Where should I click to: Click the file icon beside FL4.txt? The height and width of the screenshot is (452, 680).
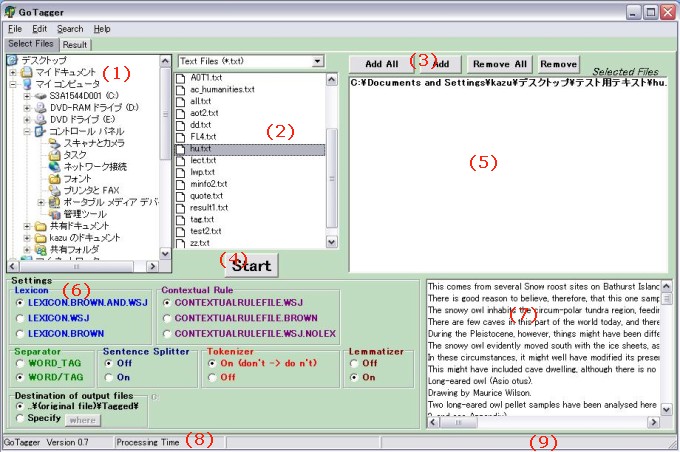(180, 137)
